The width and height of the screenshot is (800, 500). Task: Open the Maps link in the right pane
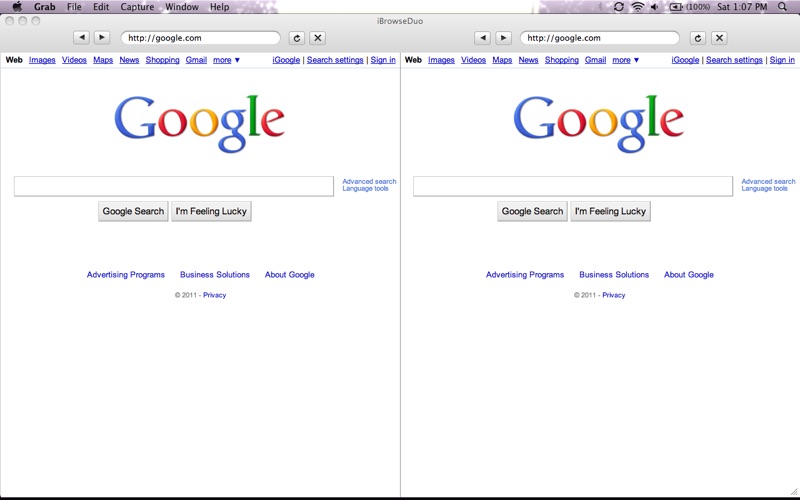pos(502,60)
